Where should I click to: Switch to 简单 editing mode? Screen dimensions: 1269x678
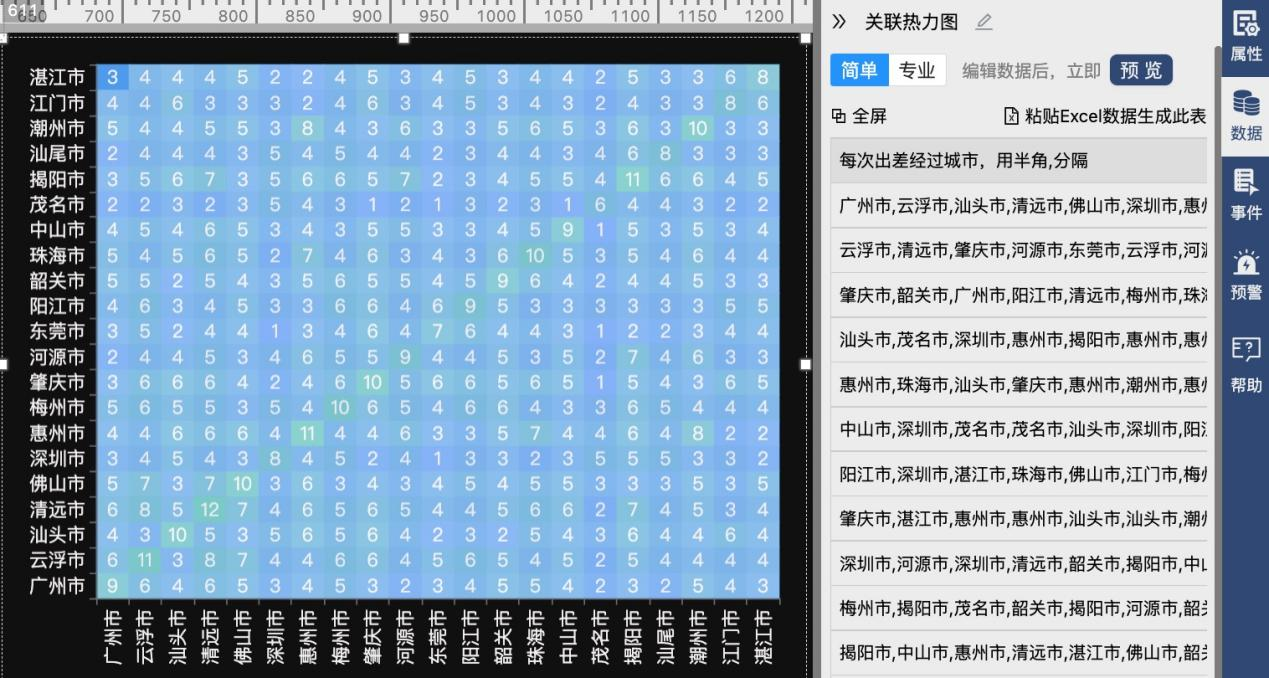[859, 70]
